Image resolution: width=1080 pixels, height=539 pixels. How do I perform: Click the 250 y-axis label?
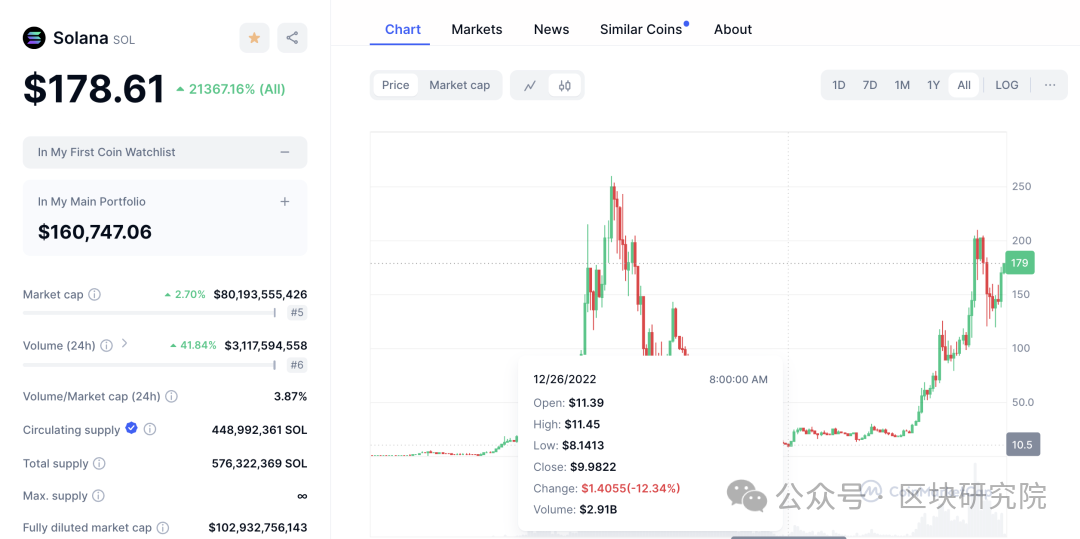(x=1021, y=187)
